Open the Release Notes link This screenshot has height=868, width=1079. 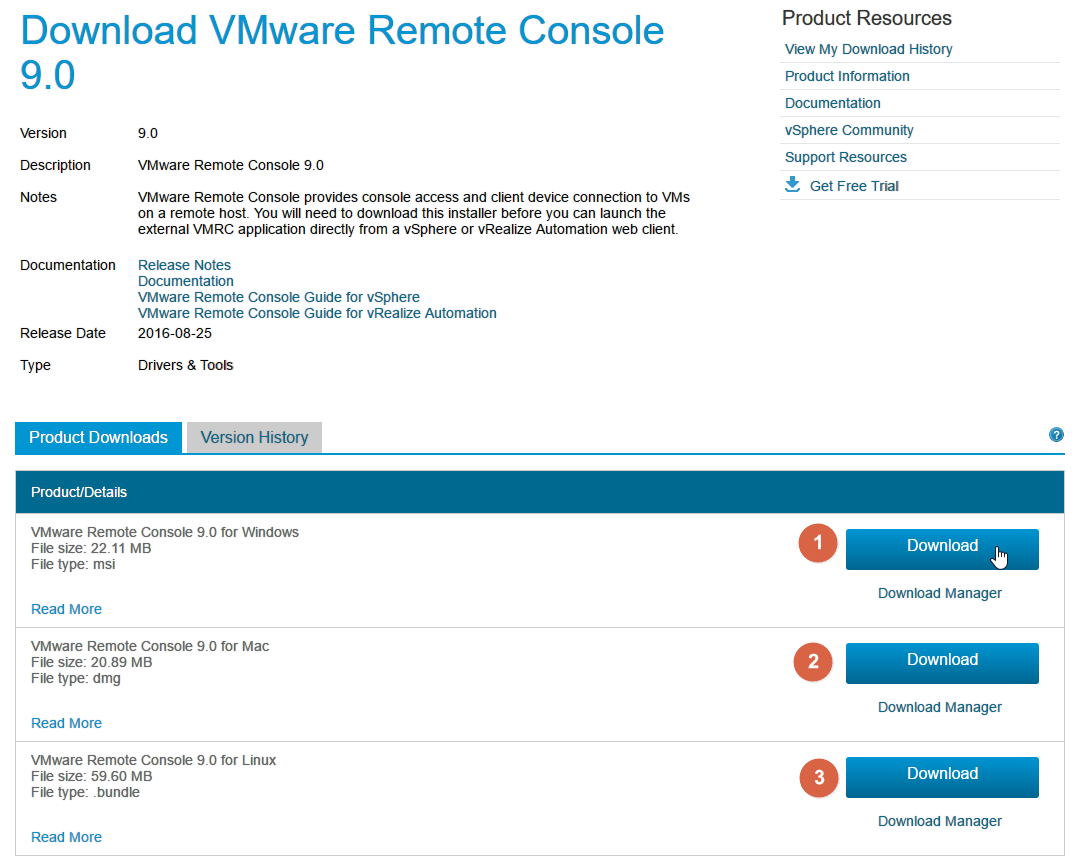coord(184,265)
